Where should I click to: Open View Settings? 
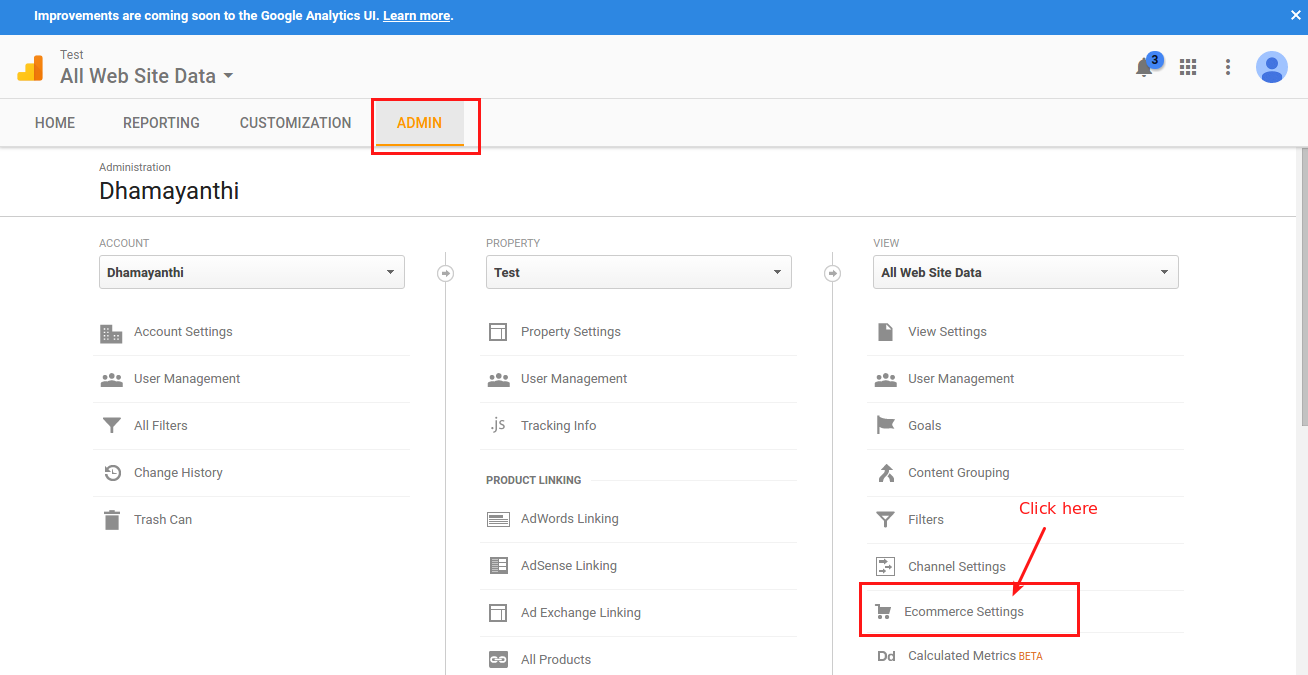pos(947,332)
